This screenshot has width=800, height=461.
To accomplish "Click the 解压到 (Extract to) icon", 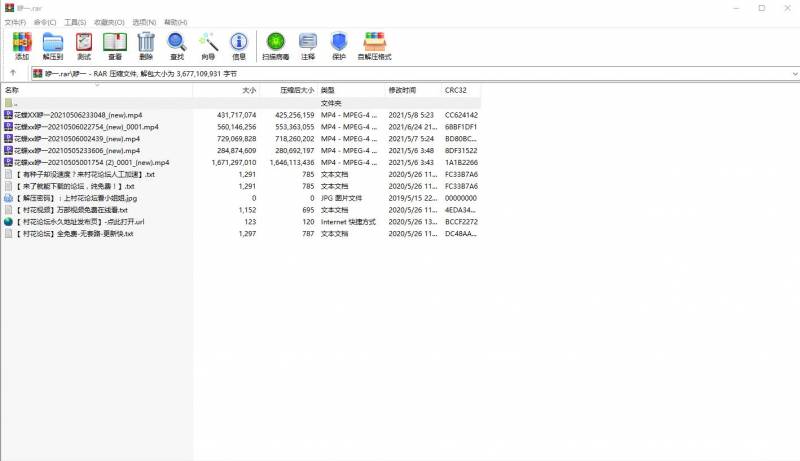I will [53, 45].
